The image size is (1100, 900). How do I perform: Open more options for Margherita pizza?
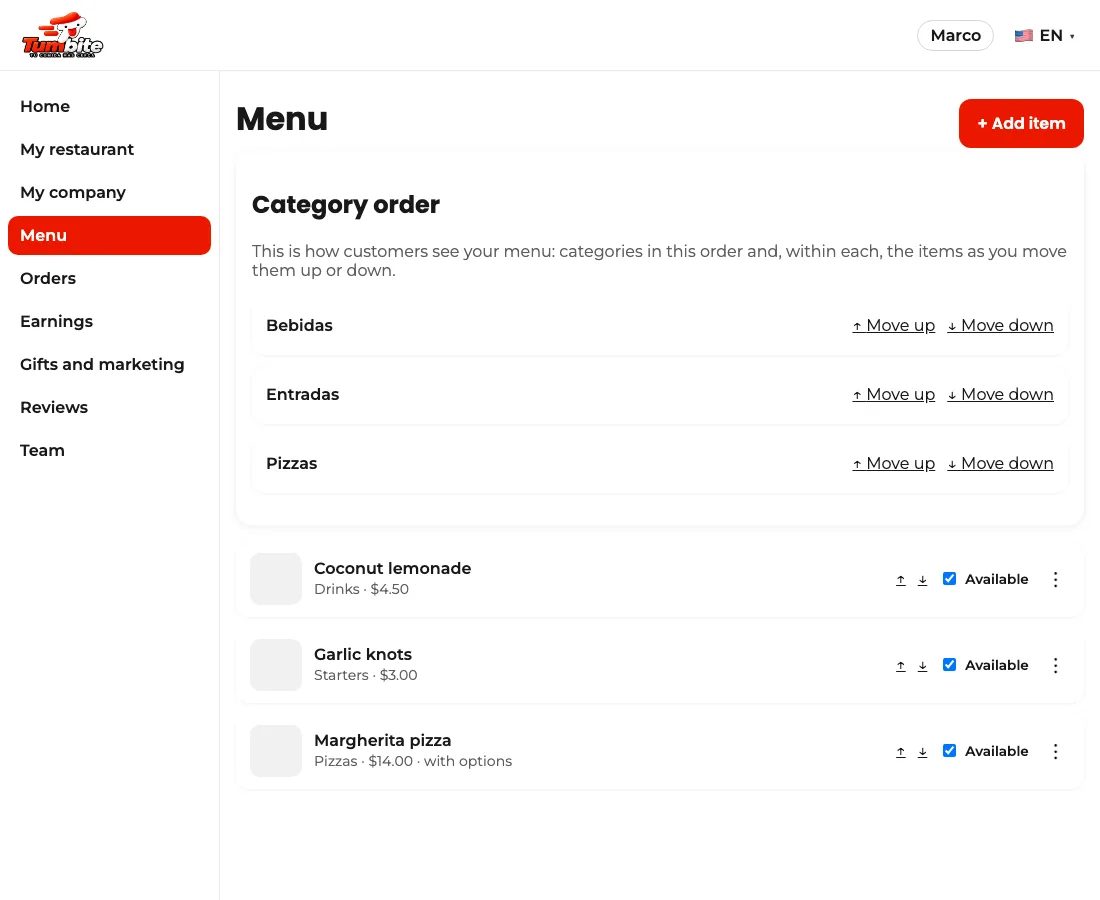pos(1055,751)
